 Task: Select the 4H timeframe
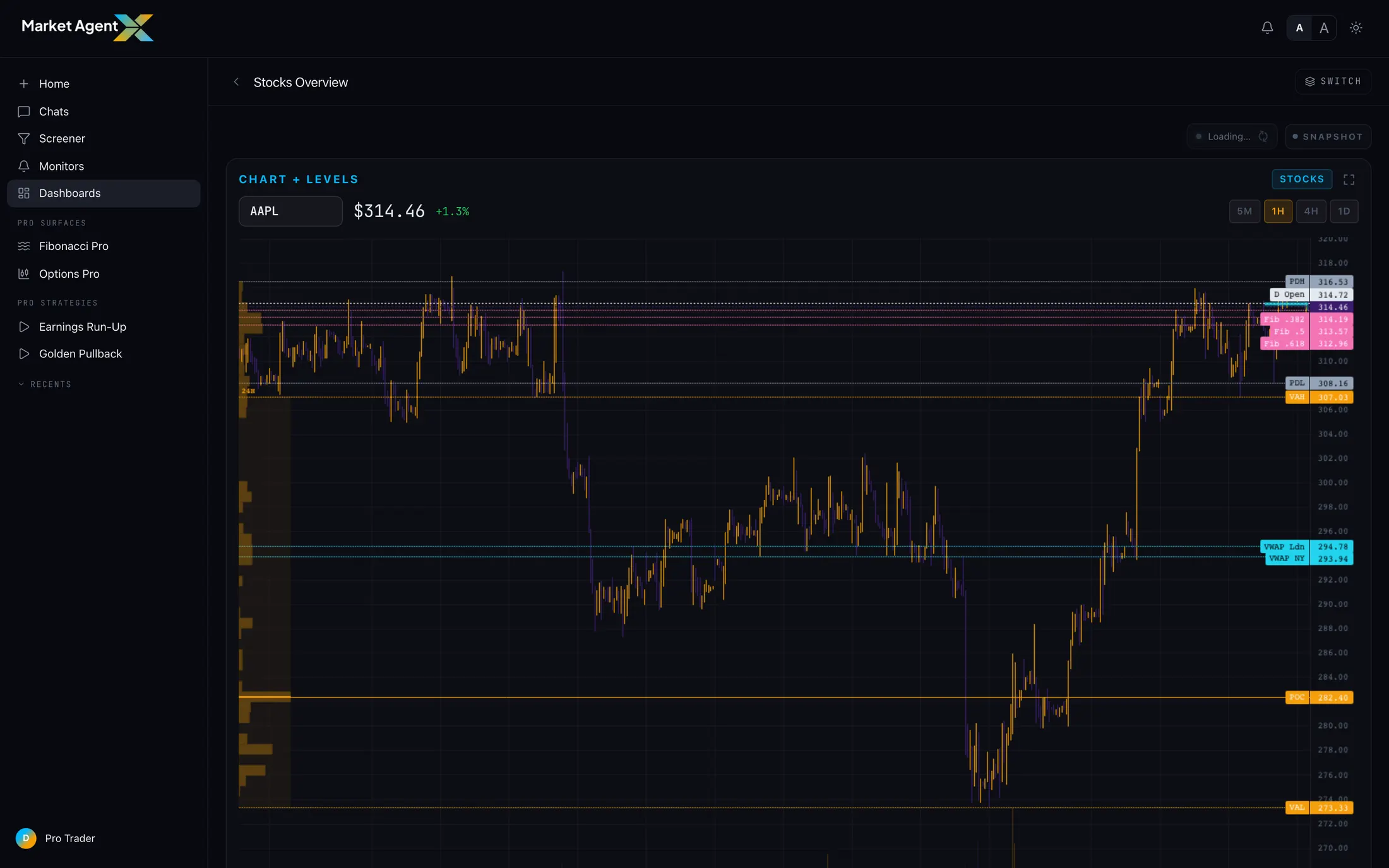pyautogui.click(x=1311, y=211)
